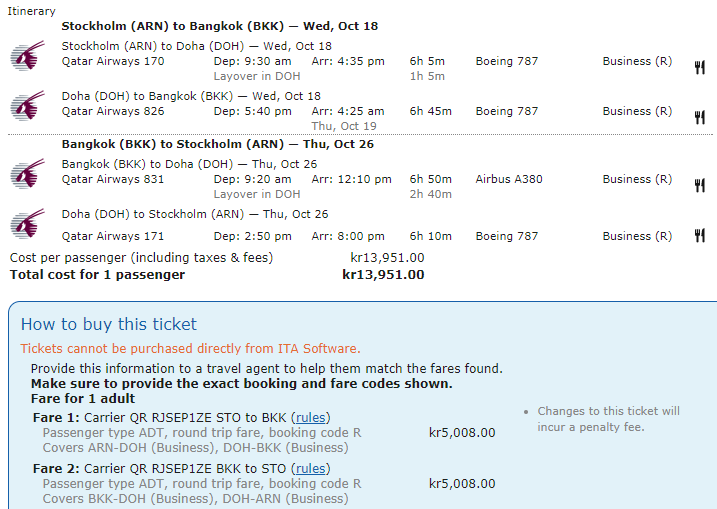This screenshot has height=509, width=717.
Task: Click Fare 2 price kr5,008.00
Action: (x=462, y=484)
